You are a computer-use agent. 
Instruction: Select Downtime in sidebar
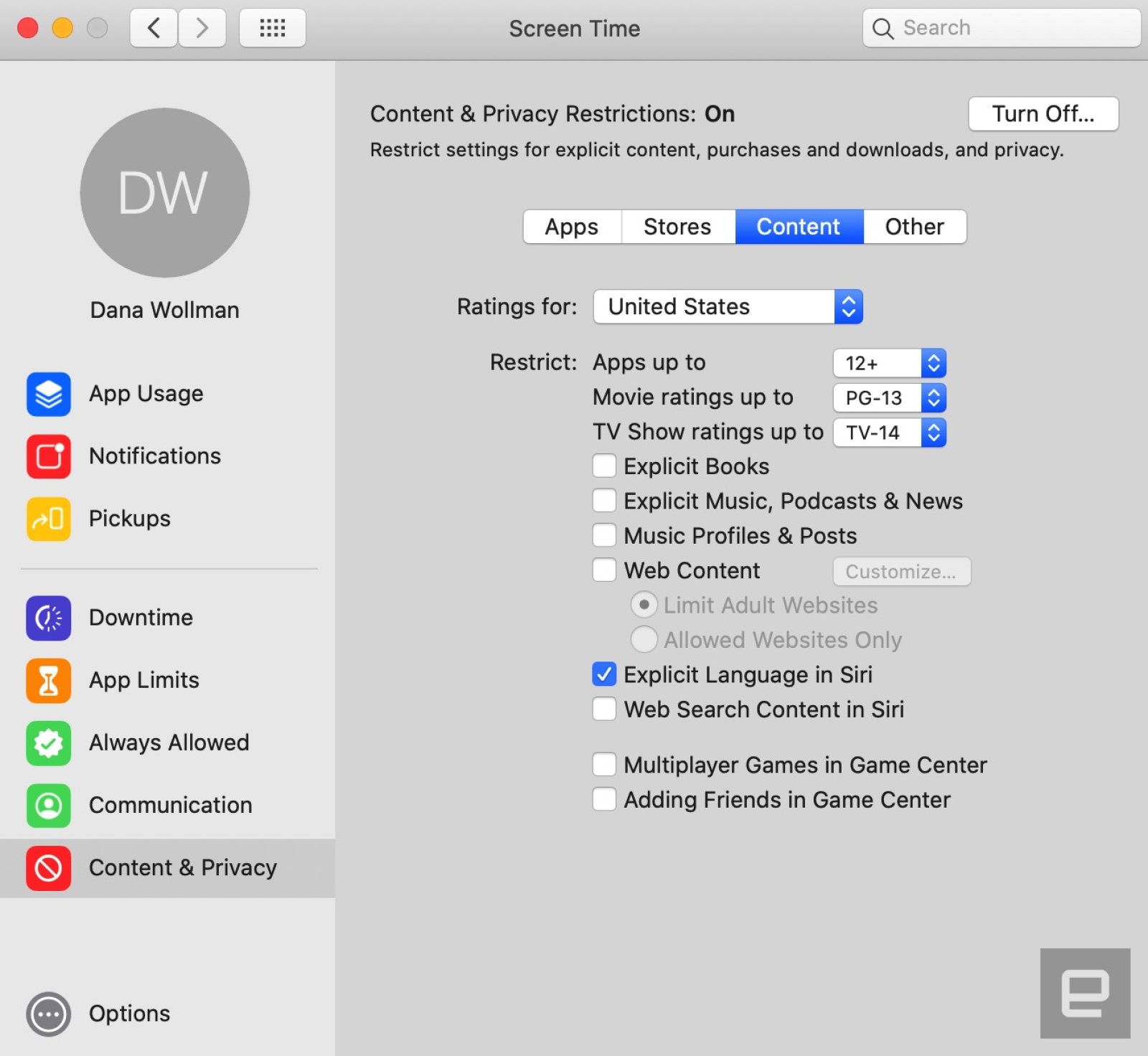coord(167,618)
